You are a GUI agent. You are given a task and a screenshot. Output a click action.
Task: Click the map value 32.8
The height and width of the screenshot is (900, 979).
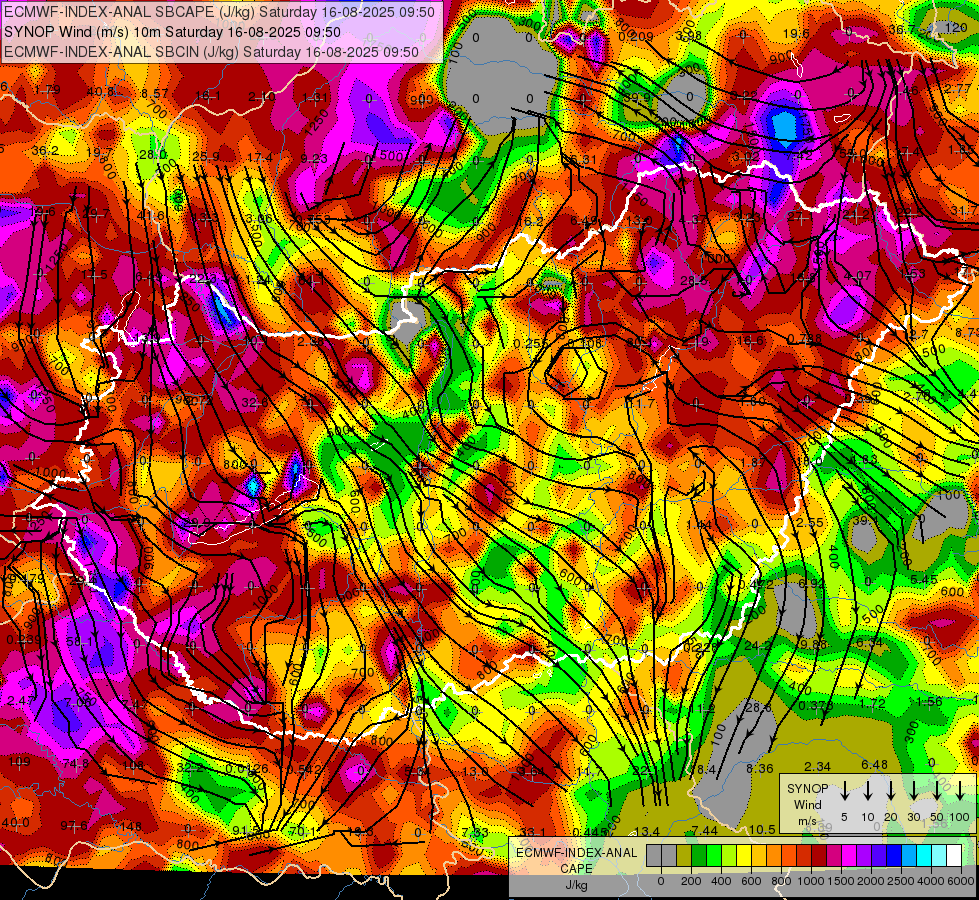[x=254, y=403]
